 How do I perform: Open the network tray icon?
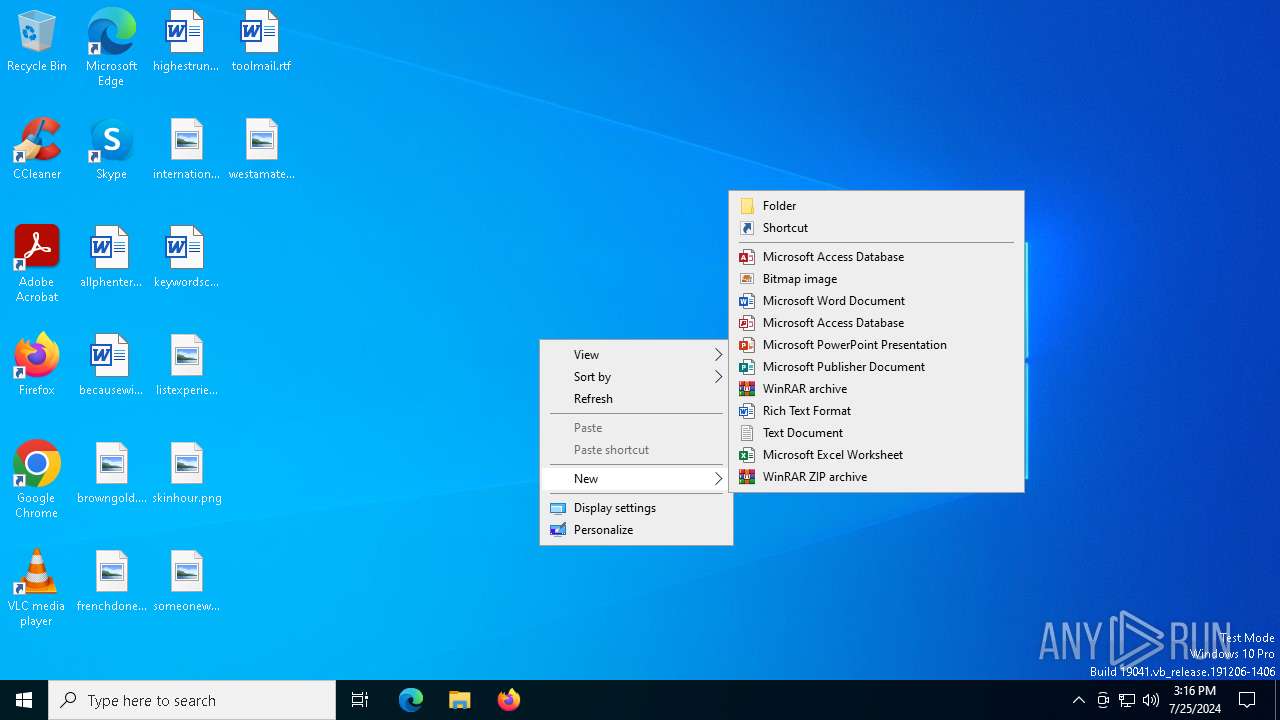[1127, 700]
